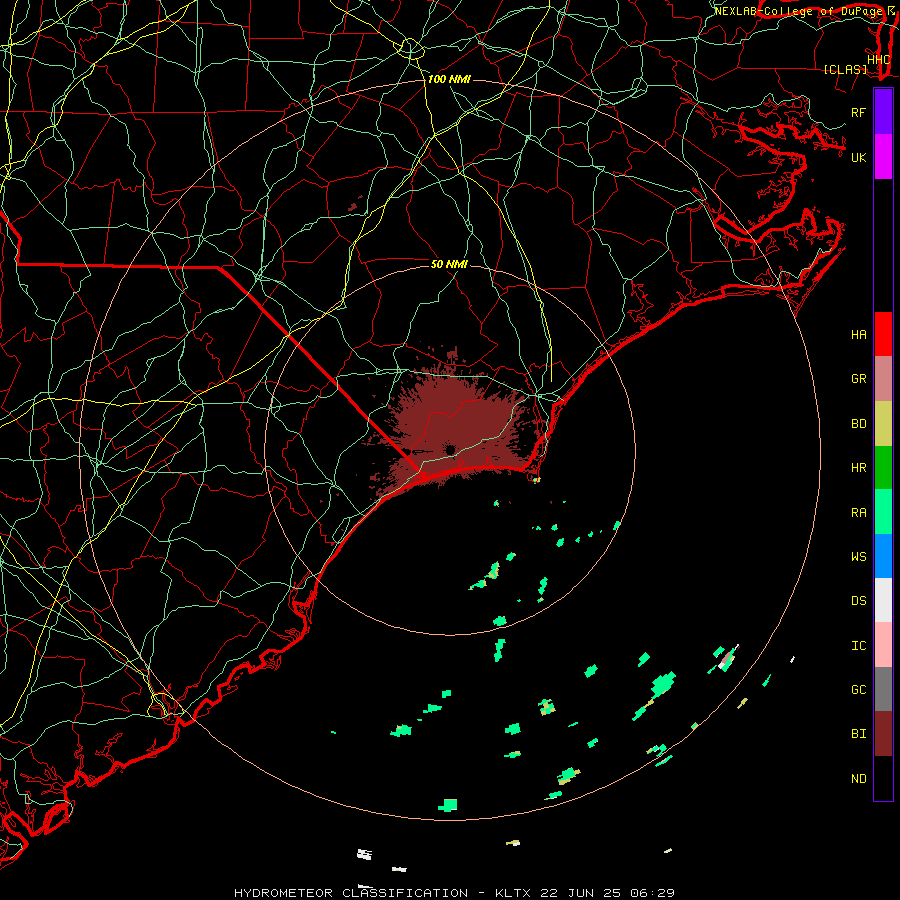Click the IC legend label
This screenshot has width=900, height=900.
click(858, 646)
